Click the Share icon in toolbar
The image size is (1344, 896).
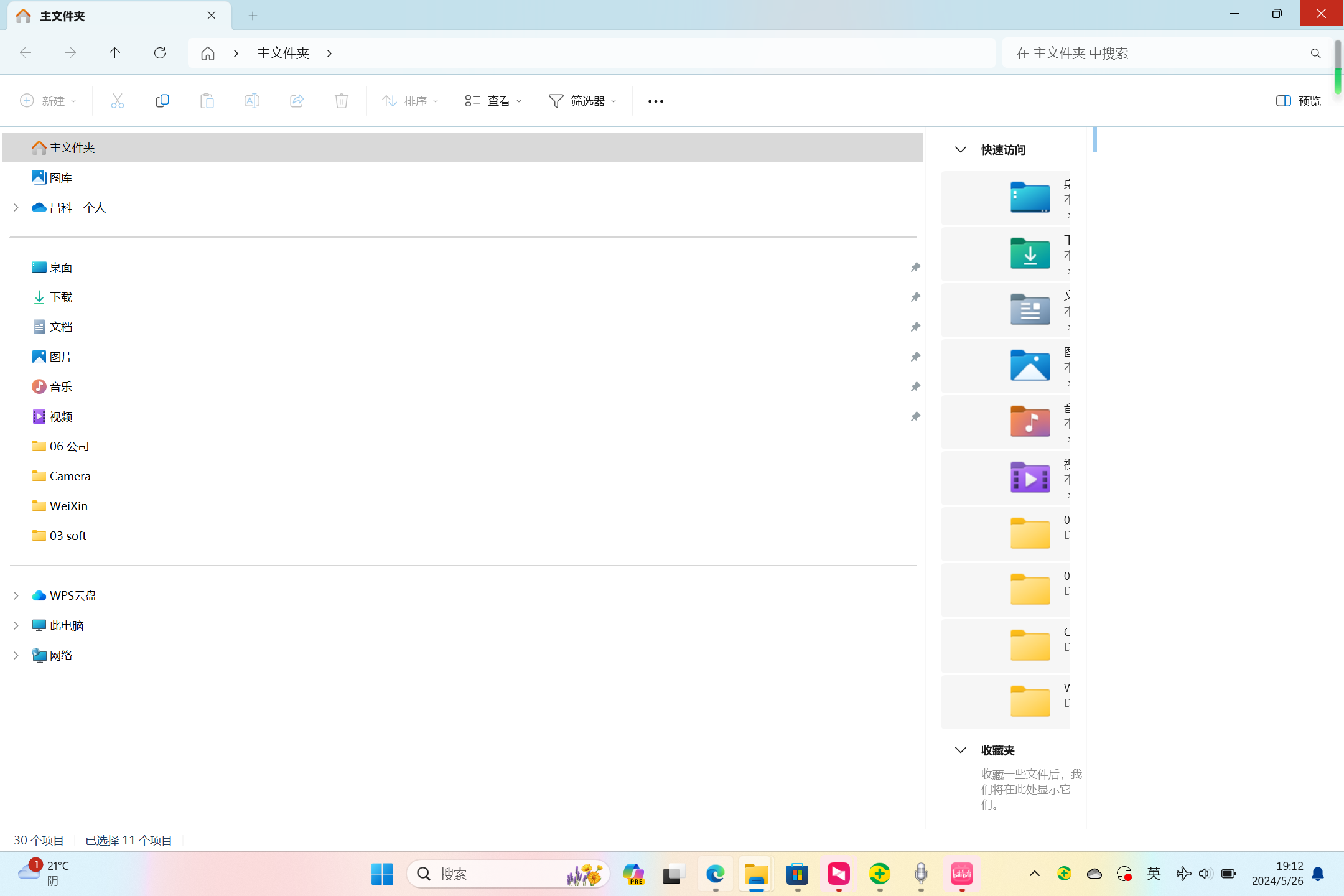(x=296, y=101)
